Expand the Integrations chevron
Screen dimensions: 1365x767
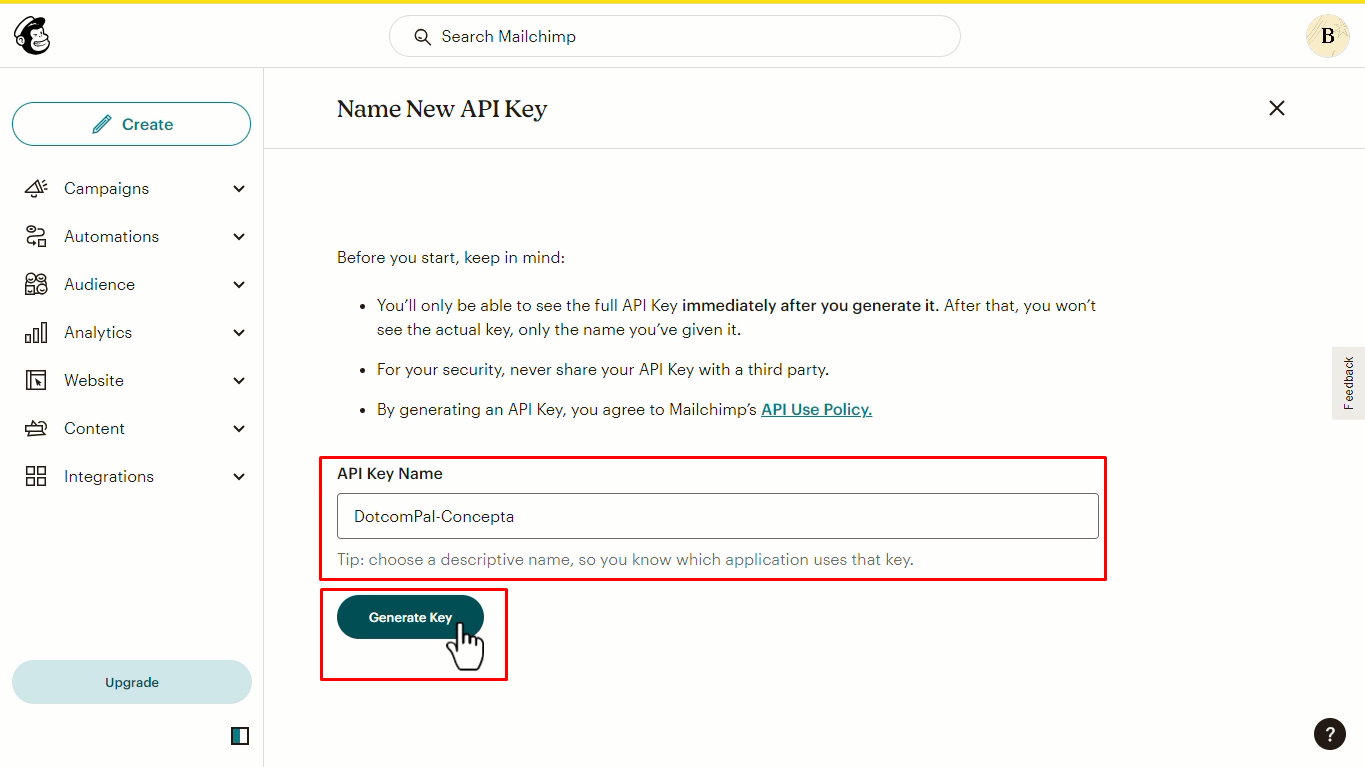click(x=239, y=476)
